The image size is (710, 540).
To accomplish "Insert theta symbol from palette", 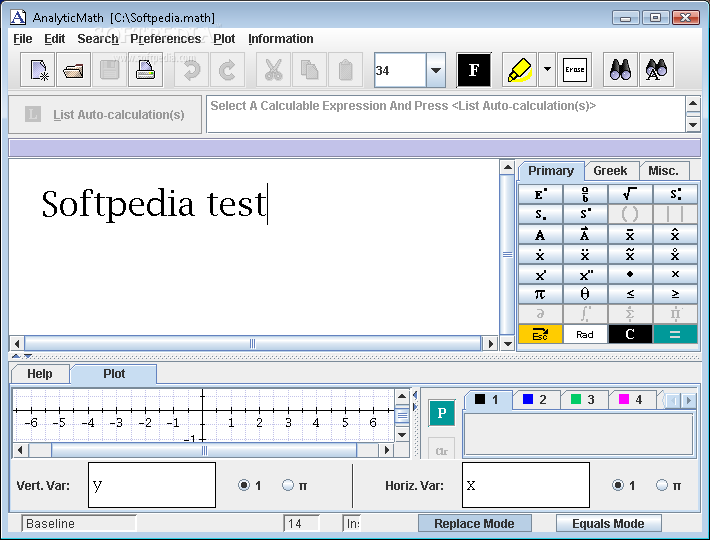I will pos(585,294).
